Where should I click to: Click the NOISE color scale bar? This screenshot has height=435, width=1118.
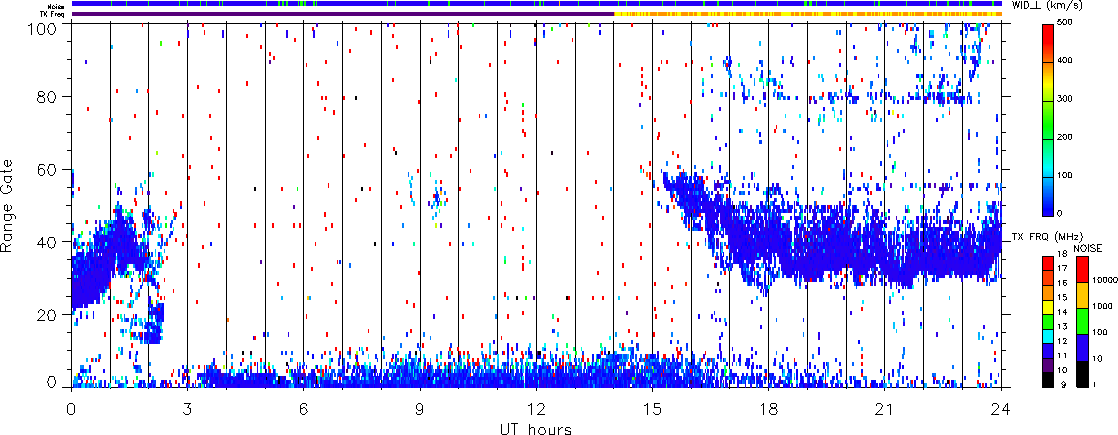1082,322
